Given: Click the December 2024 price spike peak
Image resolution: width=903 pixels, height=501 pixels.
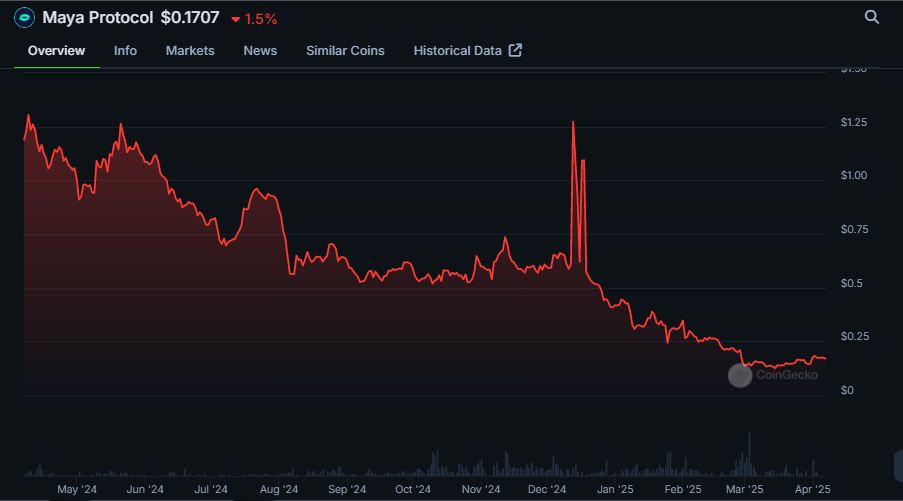Looking at the screenshot, I should coord(573,122).
